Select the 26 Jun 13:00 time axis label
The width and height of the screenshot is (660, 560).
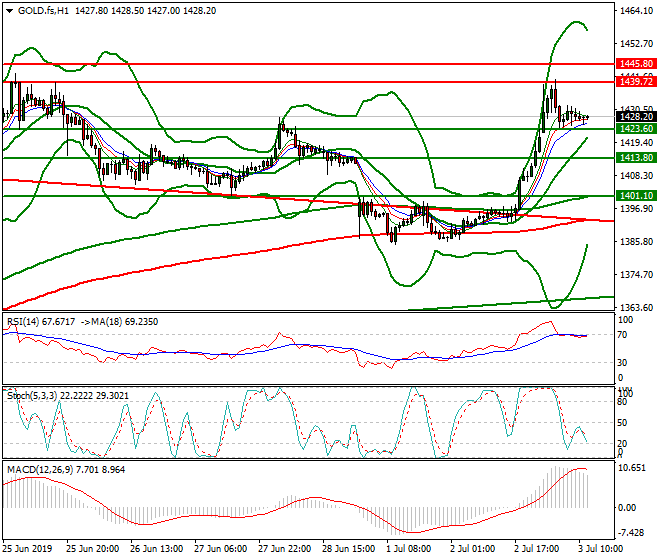click(x=157, y=549)
